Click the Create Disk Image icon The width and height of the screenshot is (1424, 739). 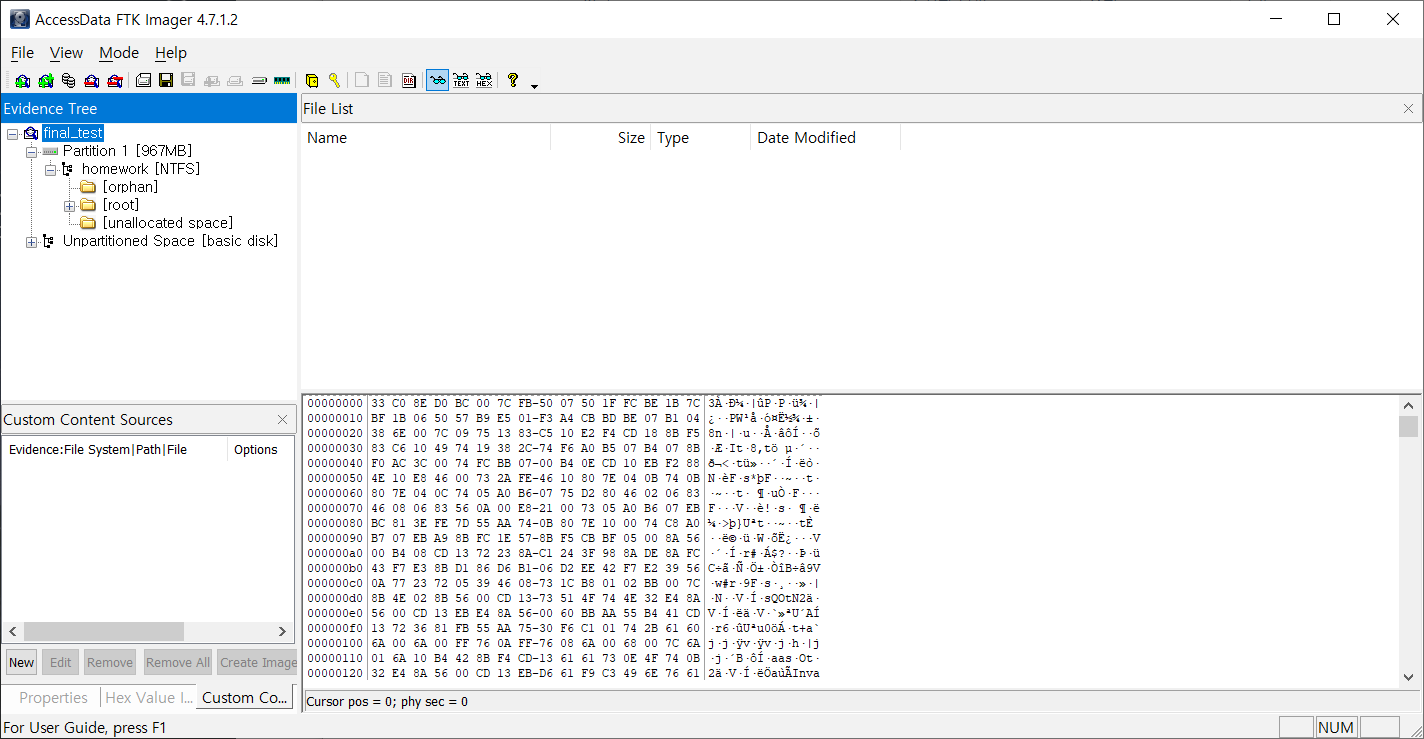pos(143,81)
